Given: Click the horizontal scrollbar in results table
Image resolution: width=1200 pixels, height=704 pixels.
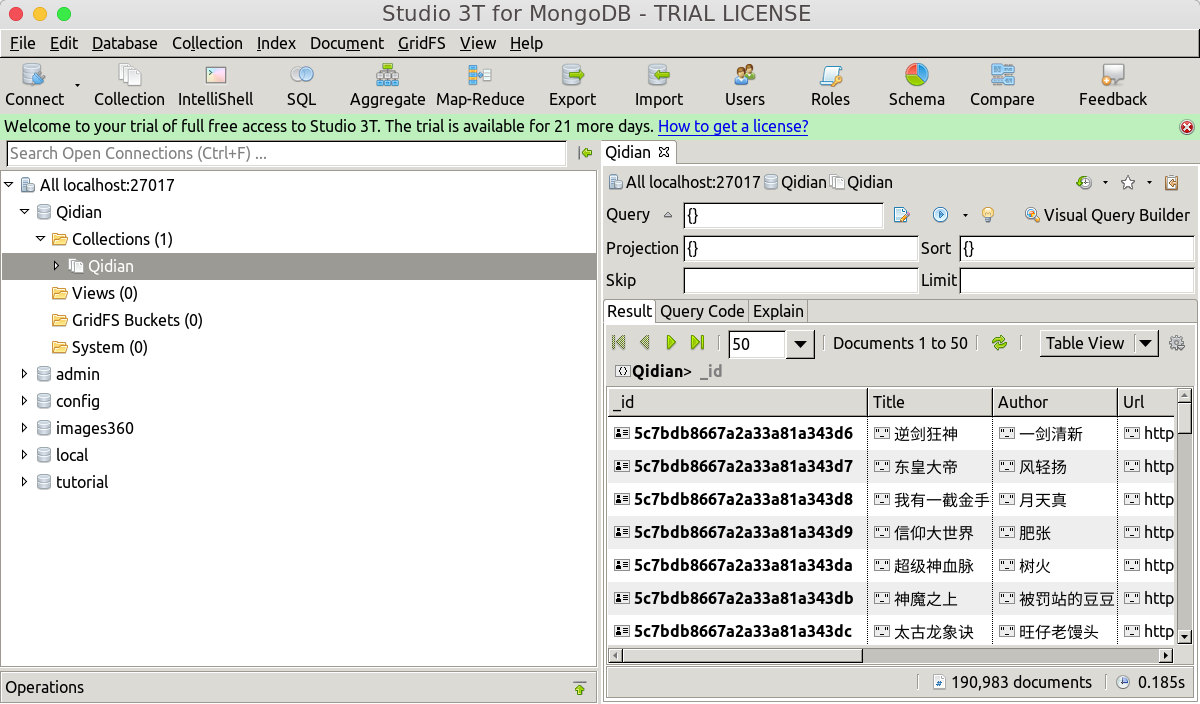Looking at the screenshot, I should pos(741,656).
